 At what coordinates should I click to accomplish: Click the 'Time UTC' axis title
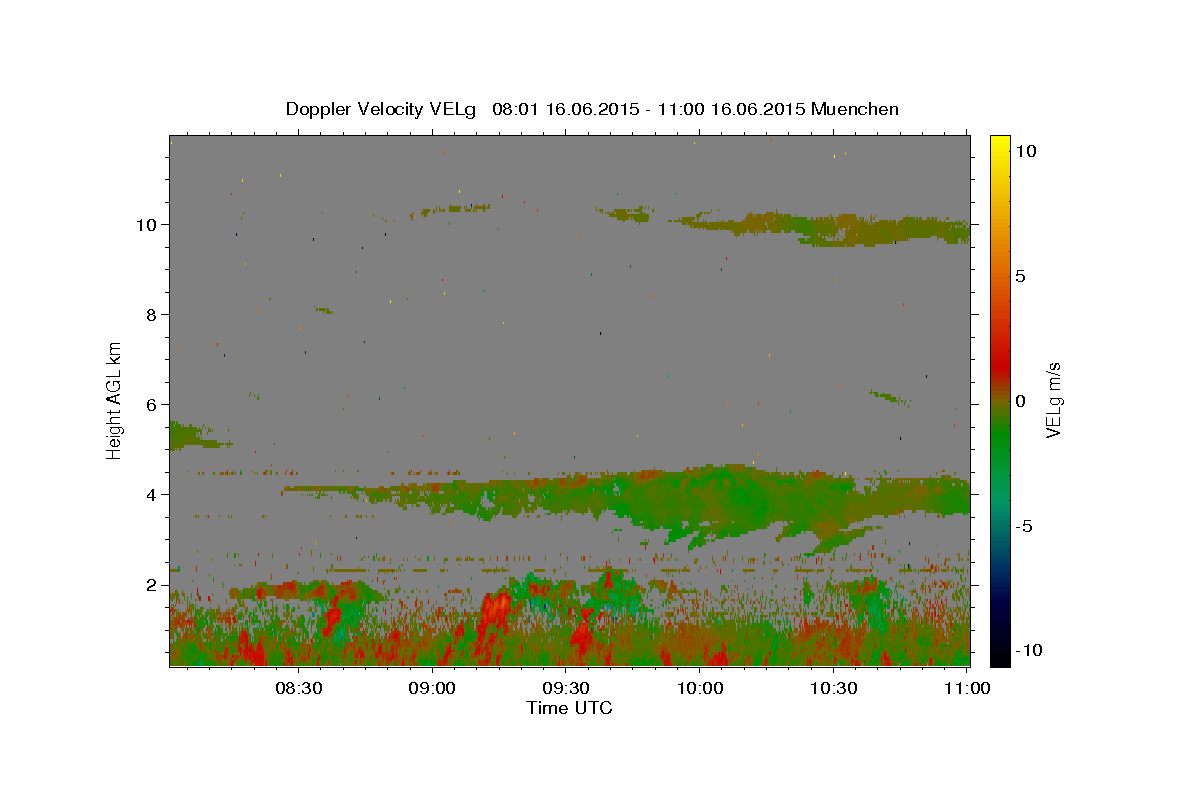[569, 708]
